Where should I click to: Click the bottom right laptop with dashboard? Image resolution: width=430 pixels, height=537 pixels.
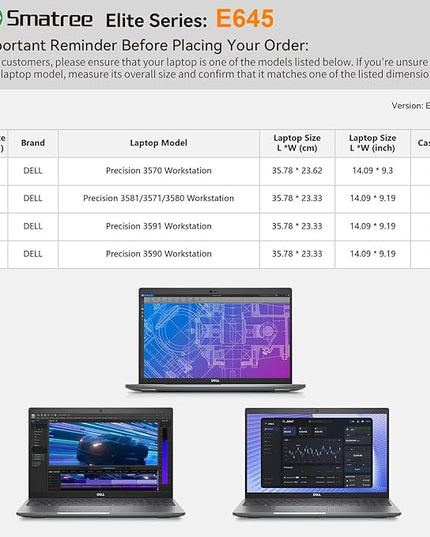coord(317,462)
